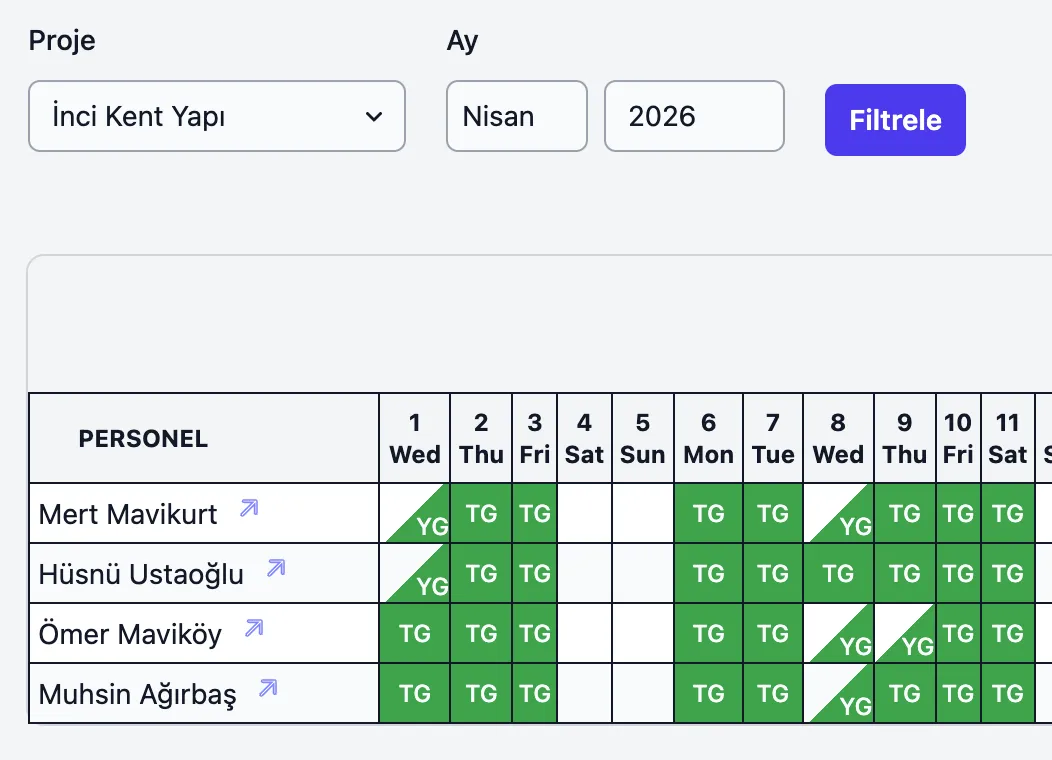Select Muhsin Ağırbaş's TG cell on 7 Tue
Viewport: 1052px width, 760px height.
pos(773,693)
